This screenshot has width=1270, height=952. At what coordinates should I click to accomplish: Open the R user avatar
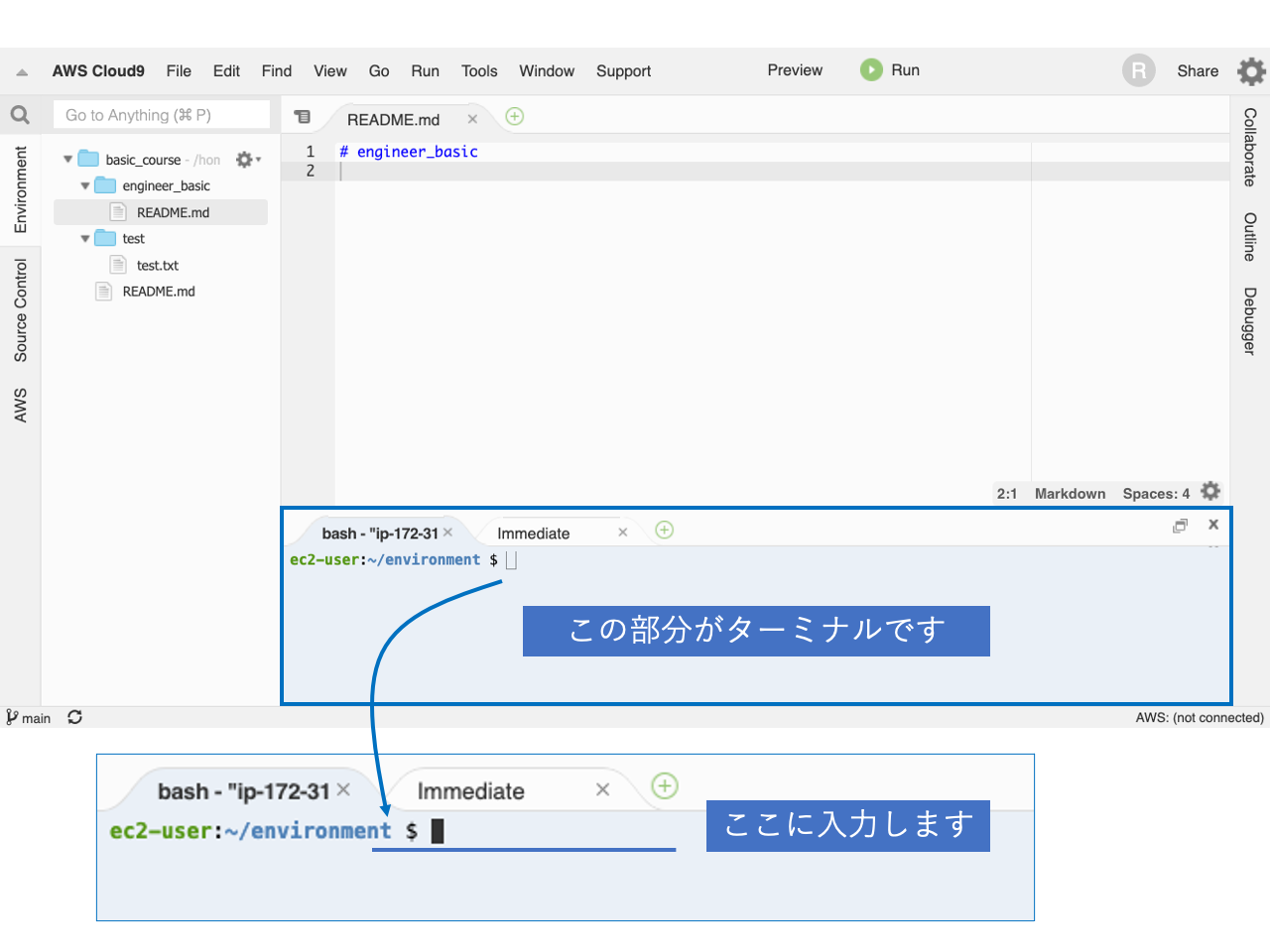[x=1139, y=70]
